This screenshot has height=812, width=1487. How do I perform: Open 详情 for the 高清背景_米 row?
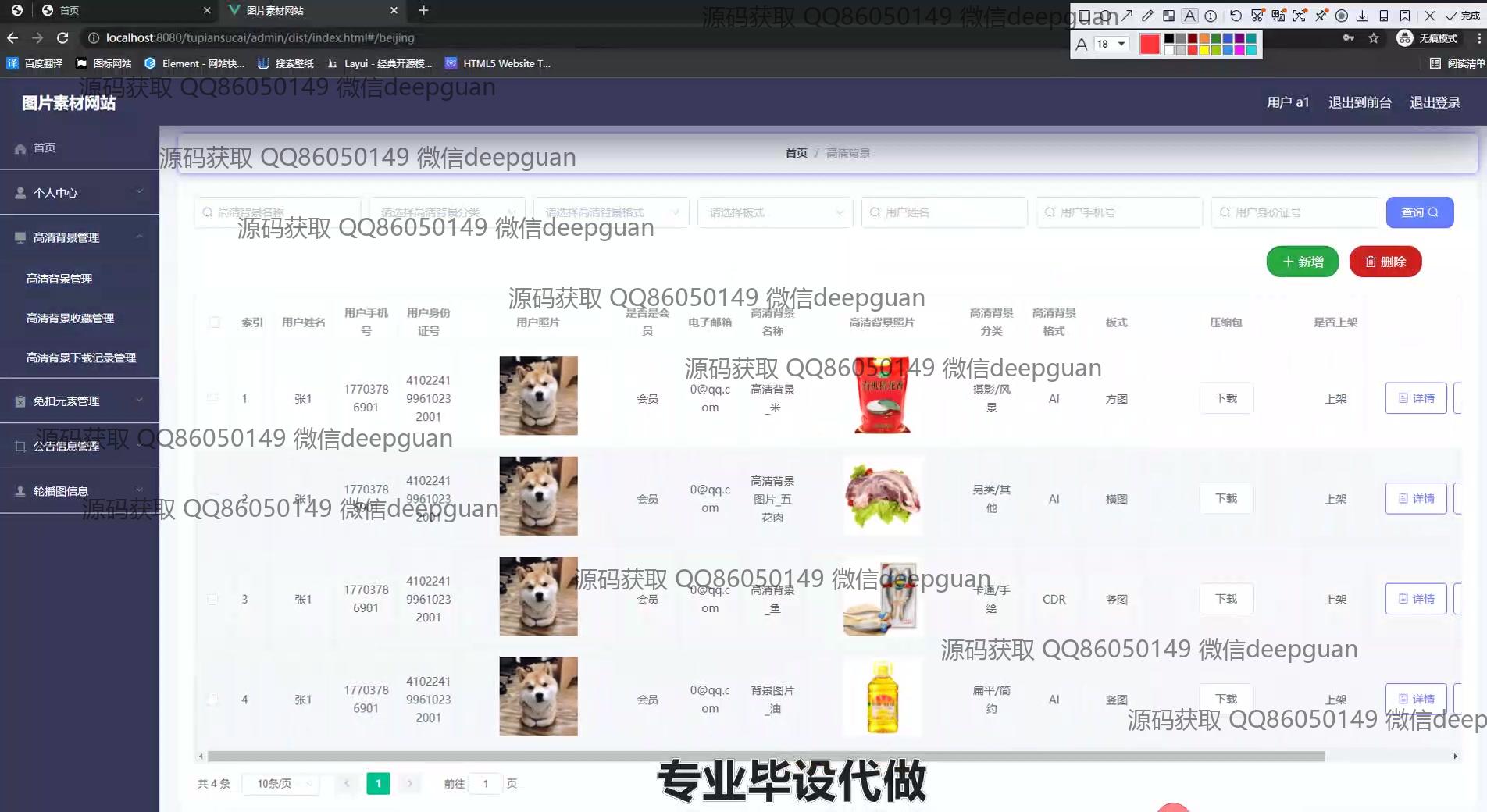click(1416, 398)
